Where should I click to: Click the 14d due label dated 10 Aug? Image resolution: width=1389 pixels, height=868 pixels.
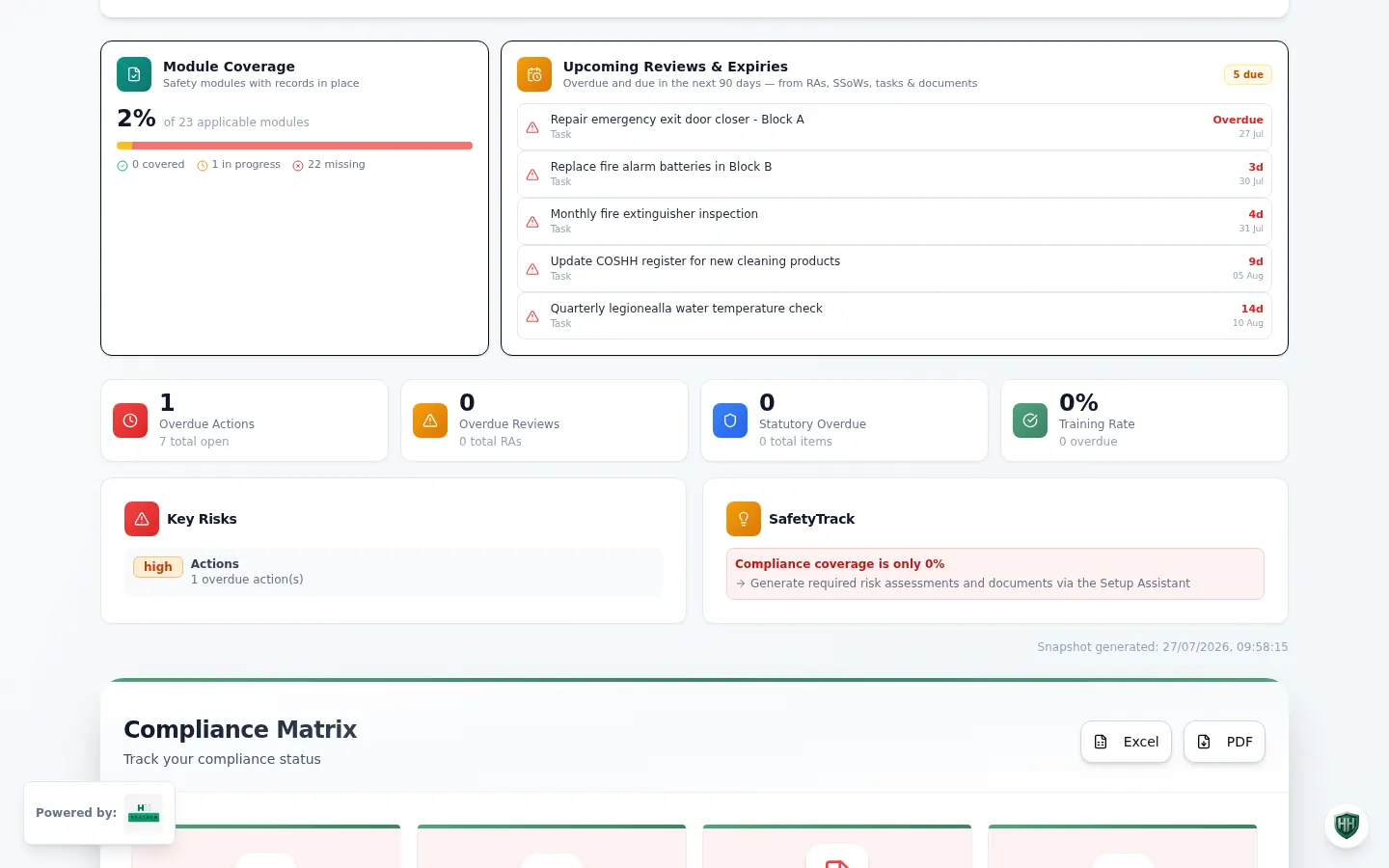1252,309
